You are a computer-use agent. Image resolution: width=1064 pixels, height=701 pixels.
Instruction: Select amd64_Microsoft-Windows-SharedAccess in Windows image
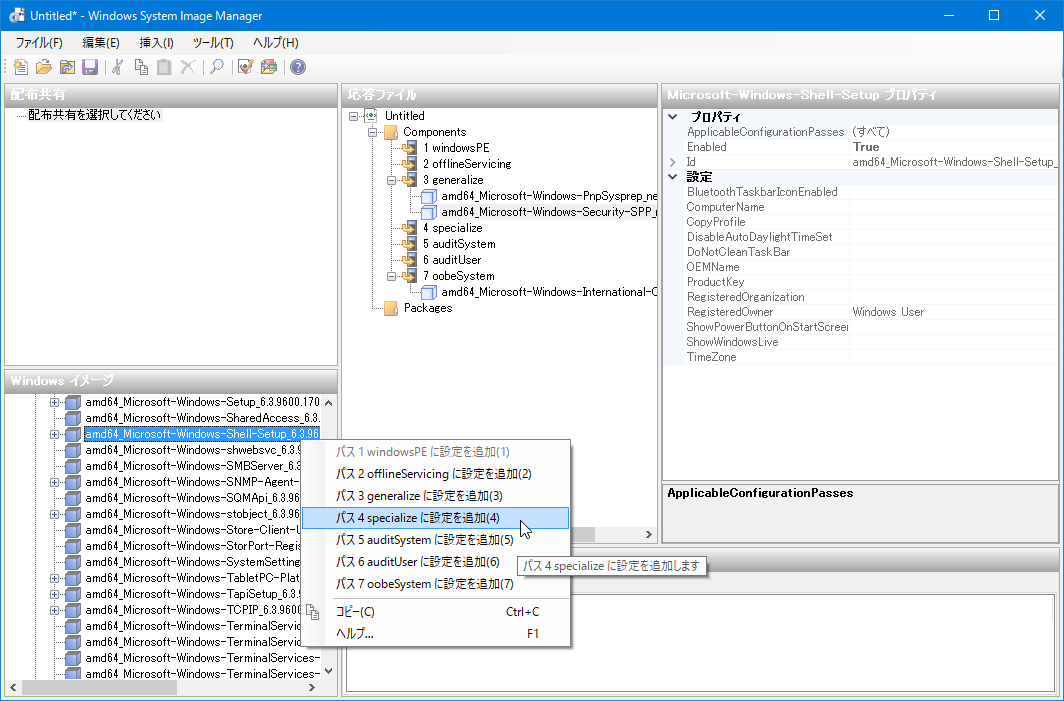(x=202, y=418)
